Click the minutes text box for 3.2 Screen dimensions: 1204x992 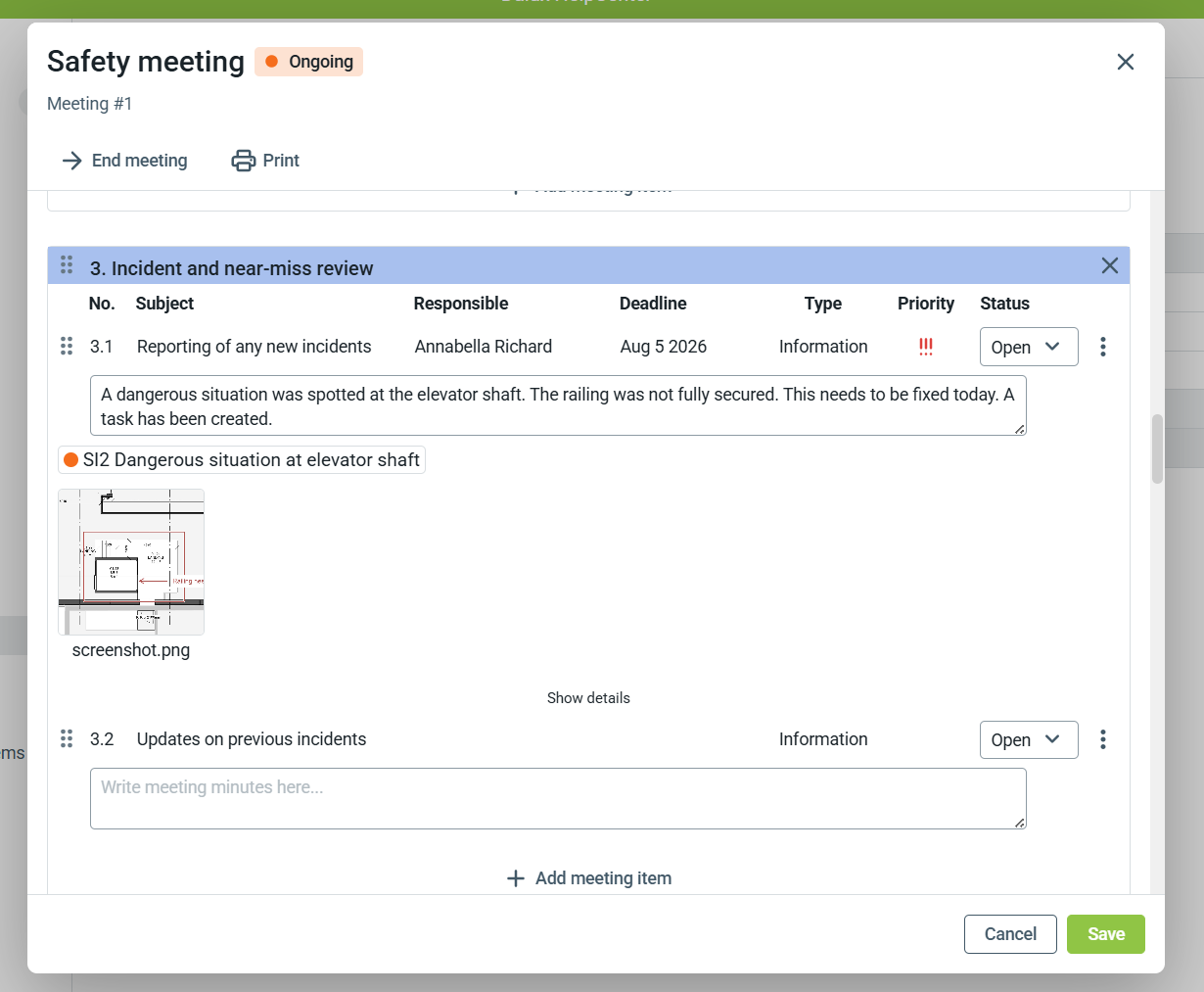click(558, 798)
